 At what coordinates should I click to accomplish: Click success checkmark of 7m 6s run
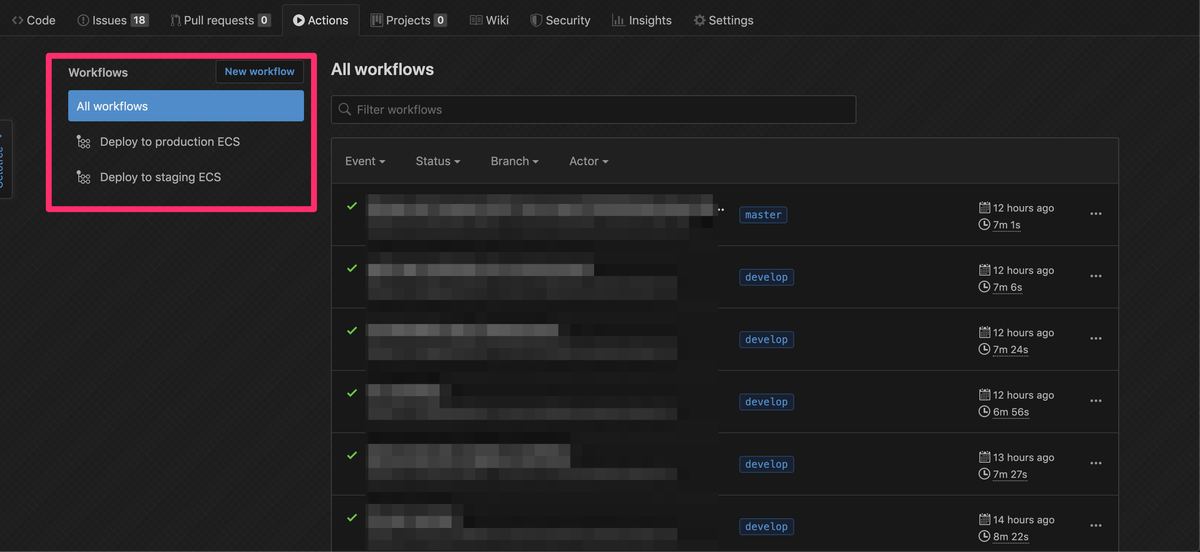tap(352, 268)
